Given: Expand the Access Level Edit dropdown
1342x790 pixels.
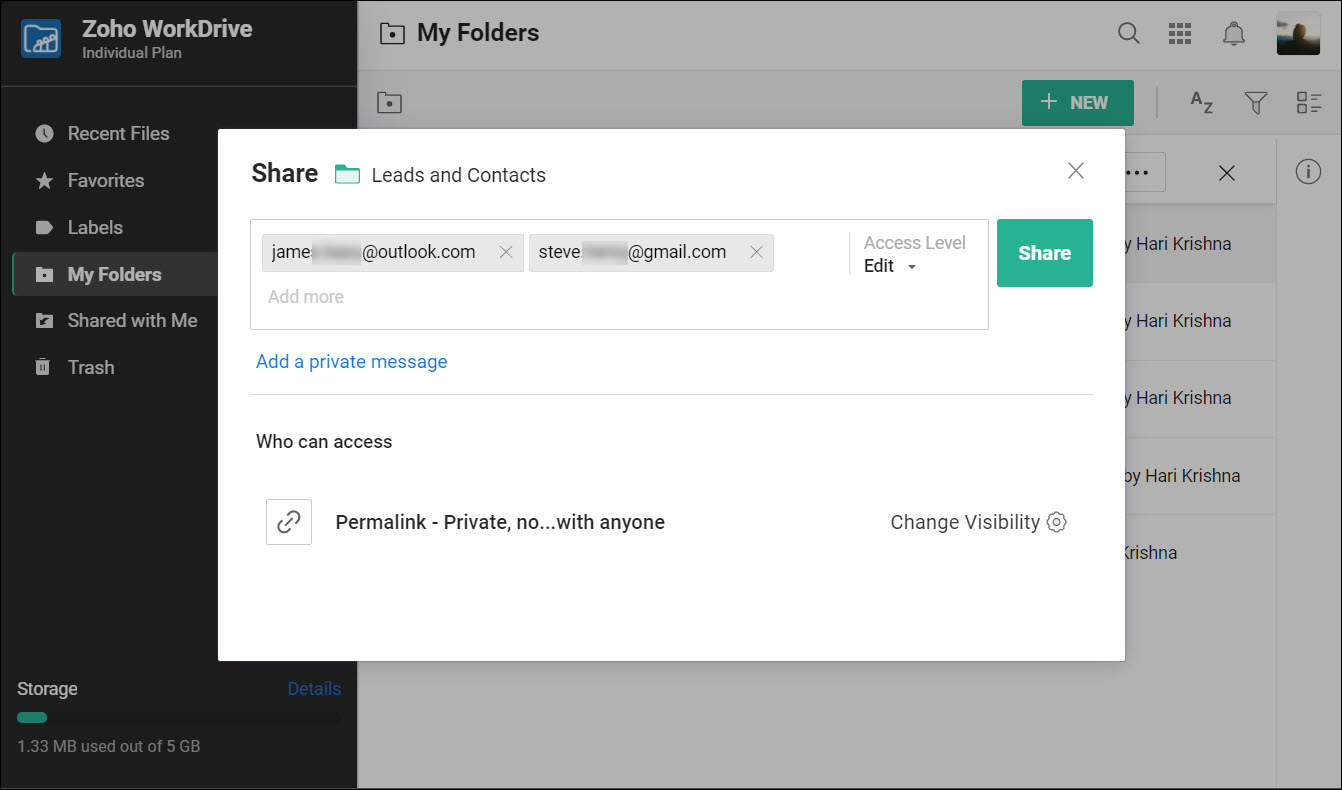Looking at the screenshot, I should point(891,267).
